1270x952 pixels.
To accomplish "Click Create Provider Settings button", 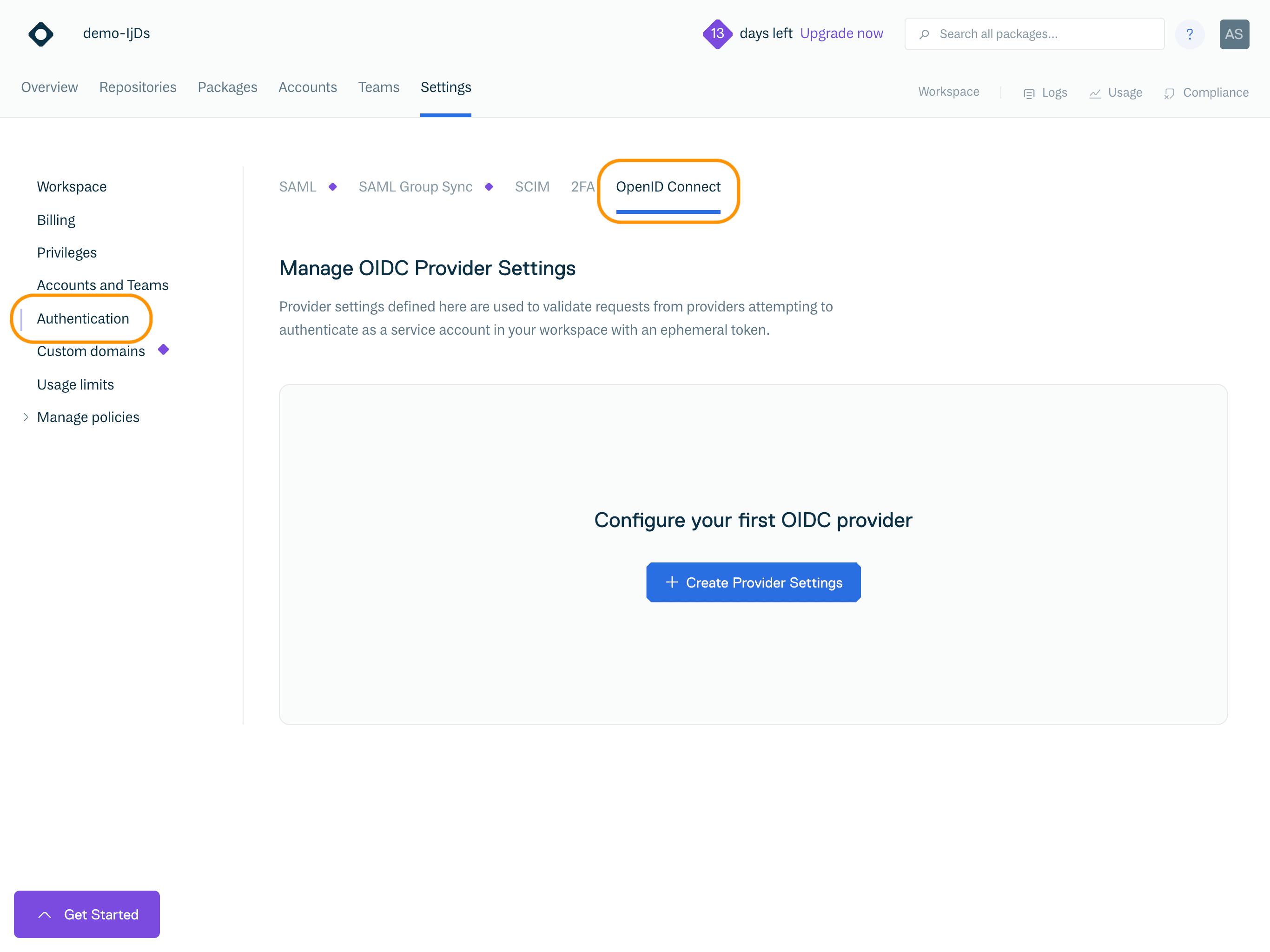I will point(753,582).
